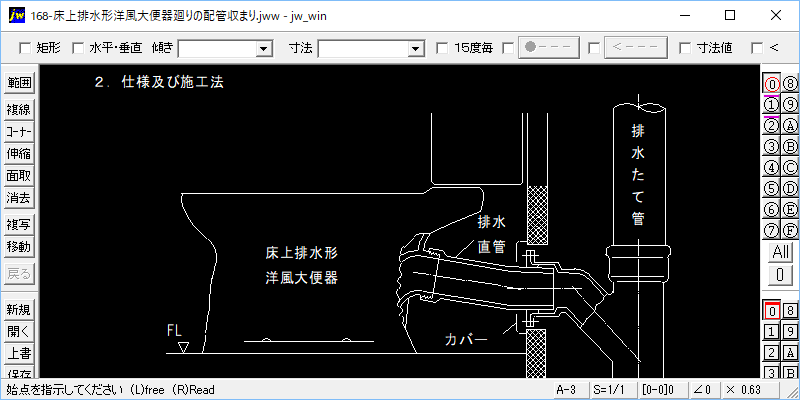Select square layer group A
This screenshot has height=400, width=800.
tap(790, 353)
